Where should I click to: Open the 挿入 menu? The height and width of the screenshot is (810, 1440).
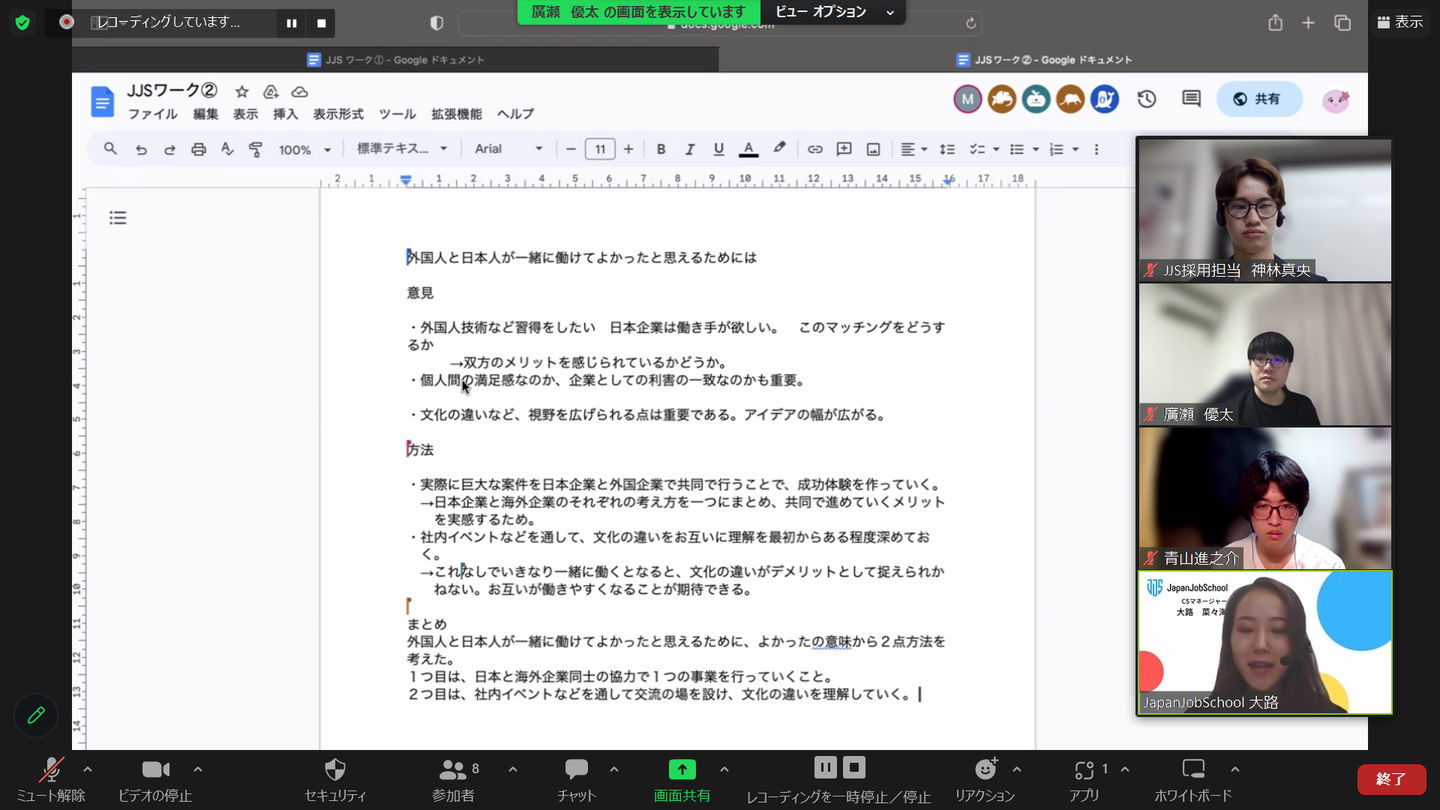tap(285, 114)
